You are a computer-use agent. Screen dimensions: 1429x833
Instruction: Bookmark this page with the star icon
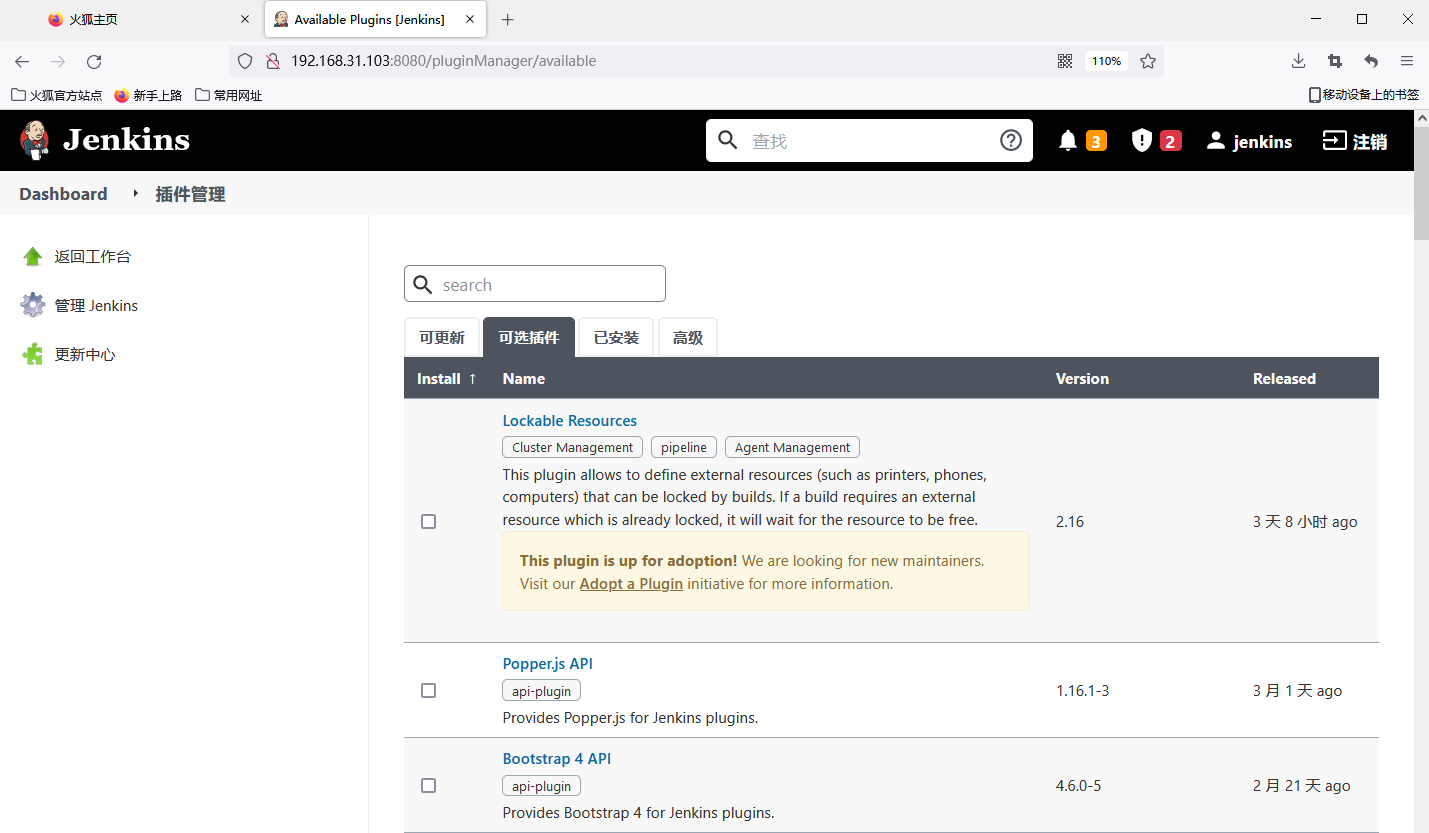coord(1148,61)
